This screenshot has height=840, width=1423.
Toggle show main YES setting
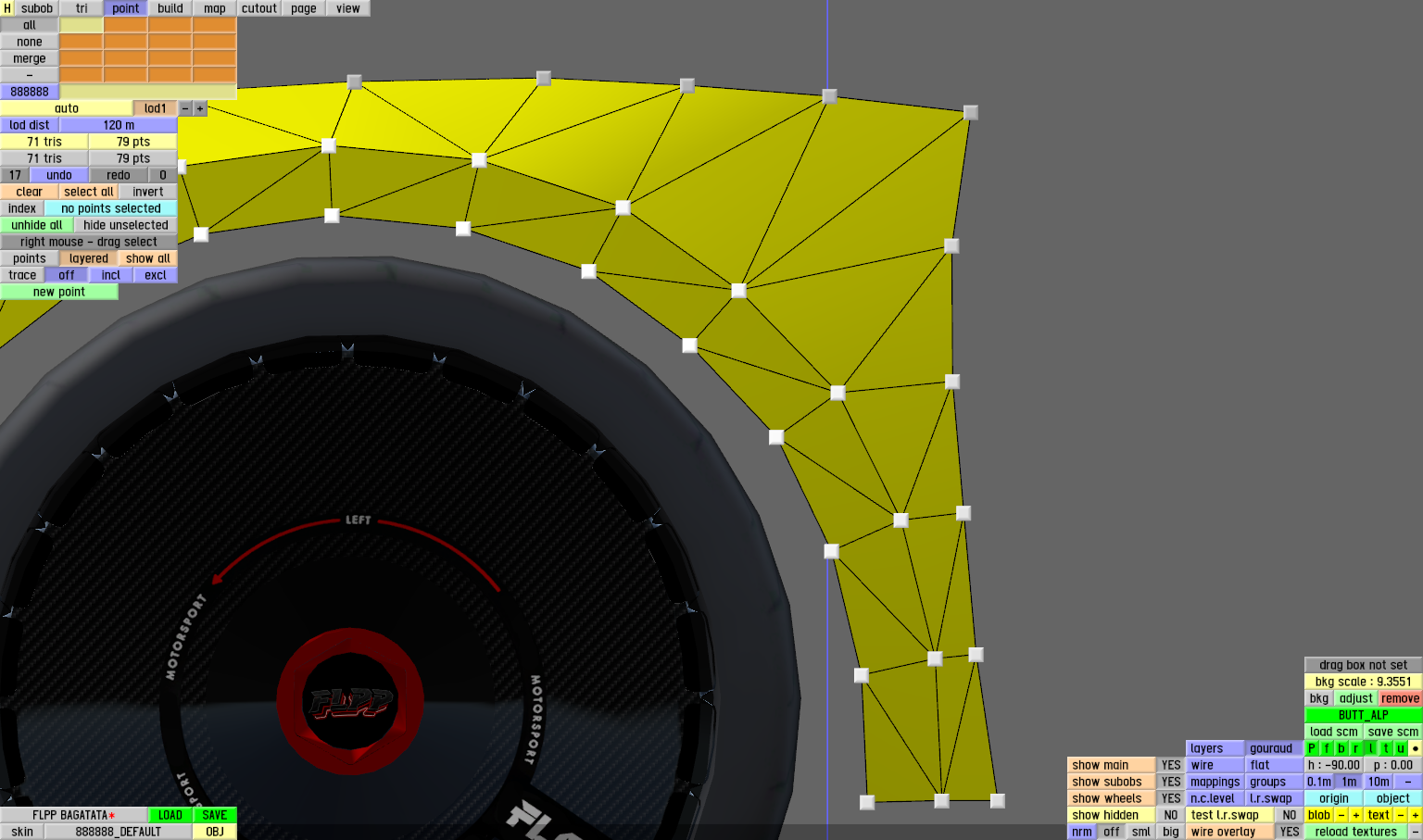[1171, 765]
